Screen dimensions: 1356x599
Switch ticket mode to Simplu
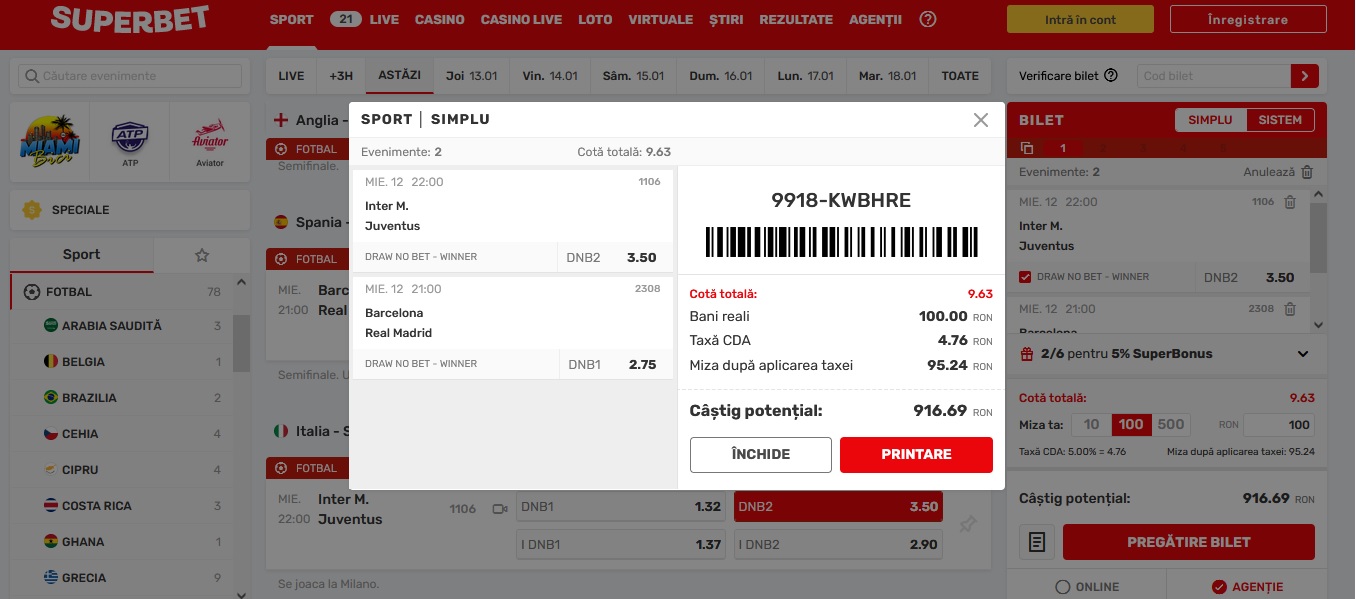1210,120
